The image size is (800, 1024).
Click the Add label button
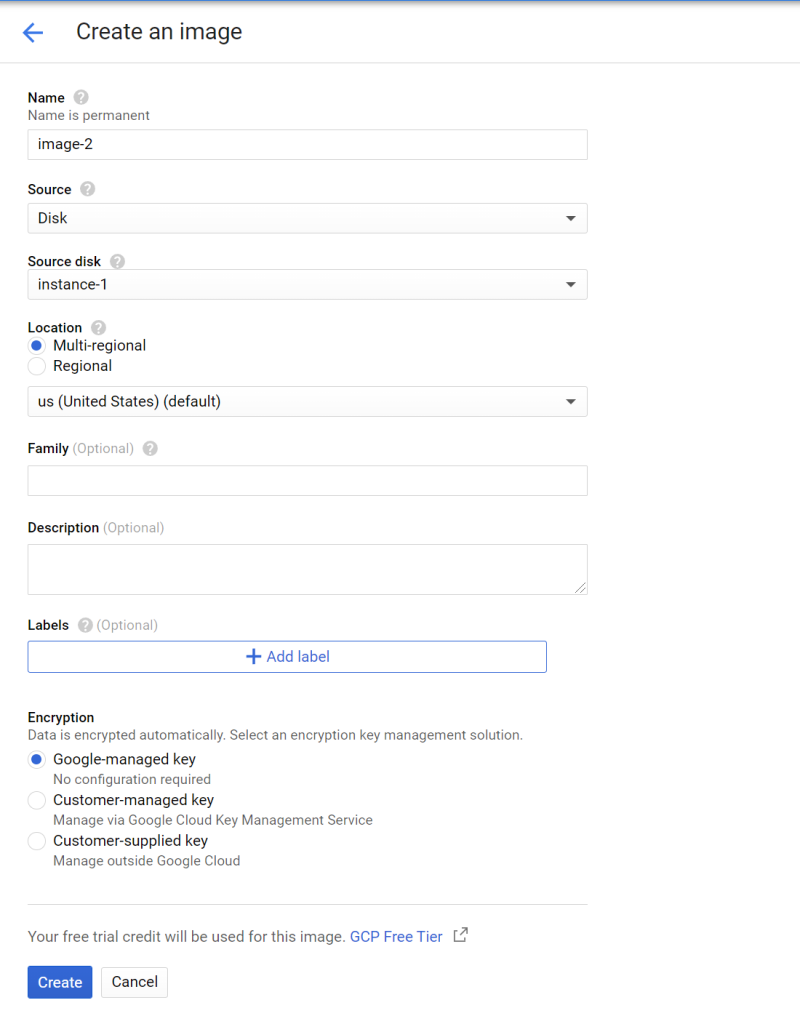click(x=287, y=657)
